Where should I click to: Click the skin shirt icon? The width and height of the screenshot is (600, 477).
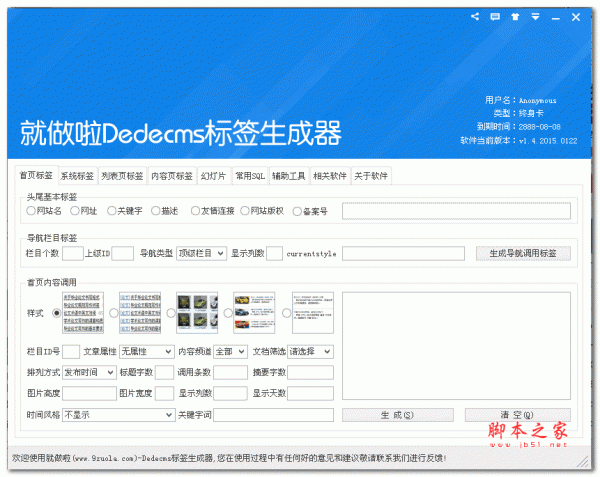coord(515,16)
